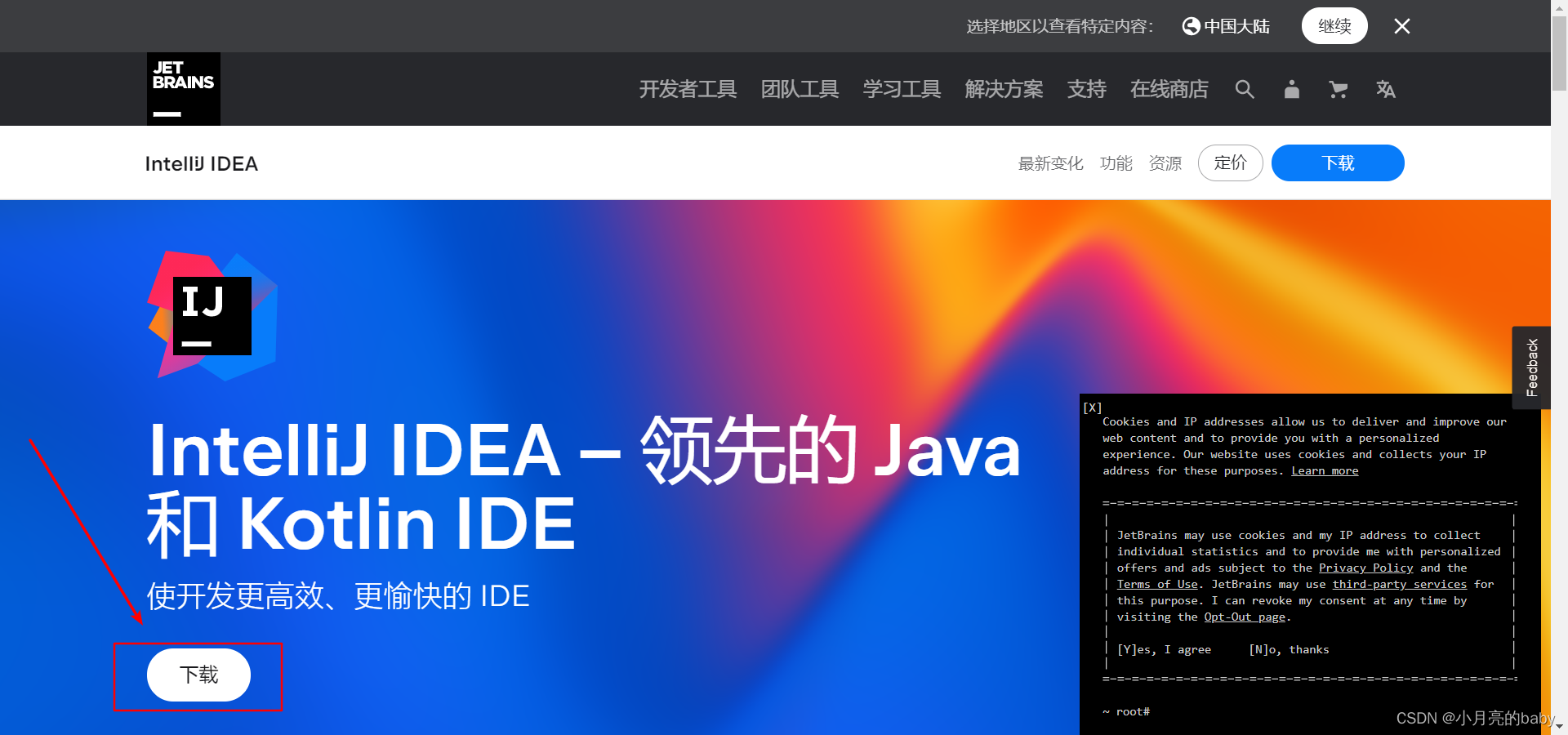This screenshot has height=735, width=1568.
Task: Select the 中国大陆 region dropdown
Action: tap(1226, 26)
